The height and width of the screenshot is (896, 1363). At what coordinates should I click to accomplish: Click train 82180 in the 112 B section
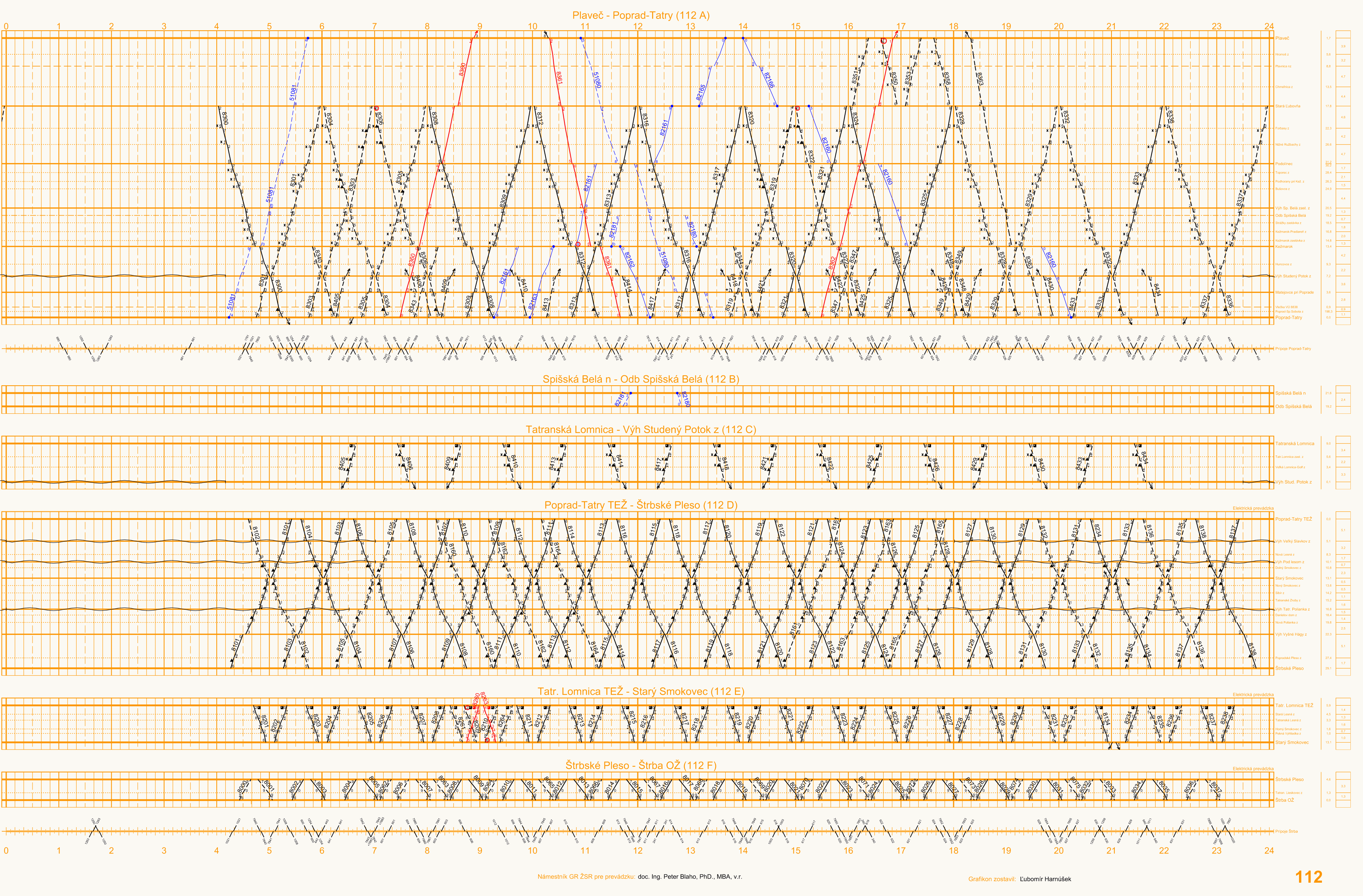[685, 399]
